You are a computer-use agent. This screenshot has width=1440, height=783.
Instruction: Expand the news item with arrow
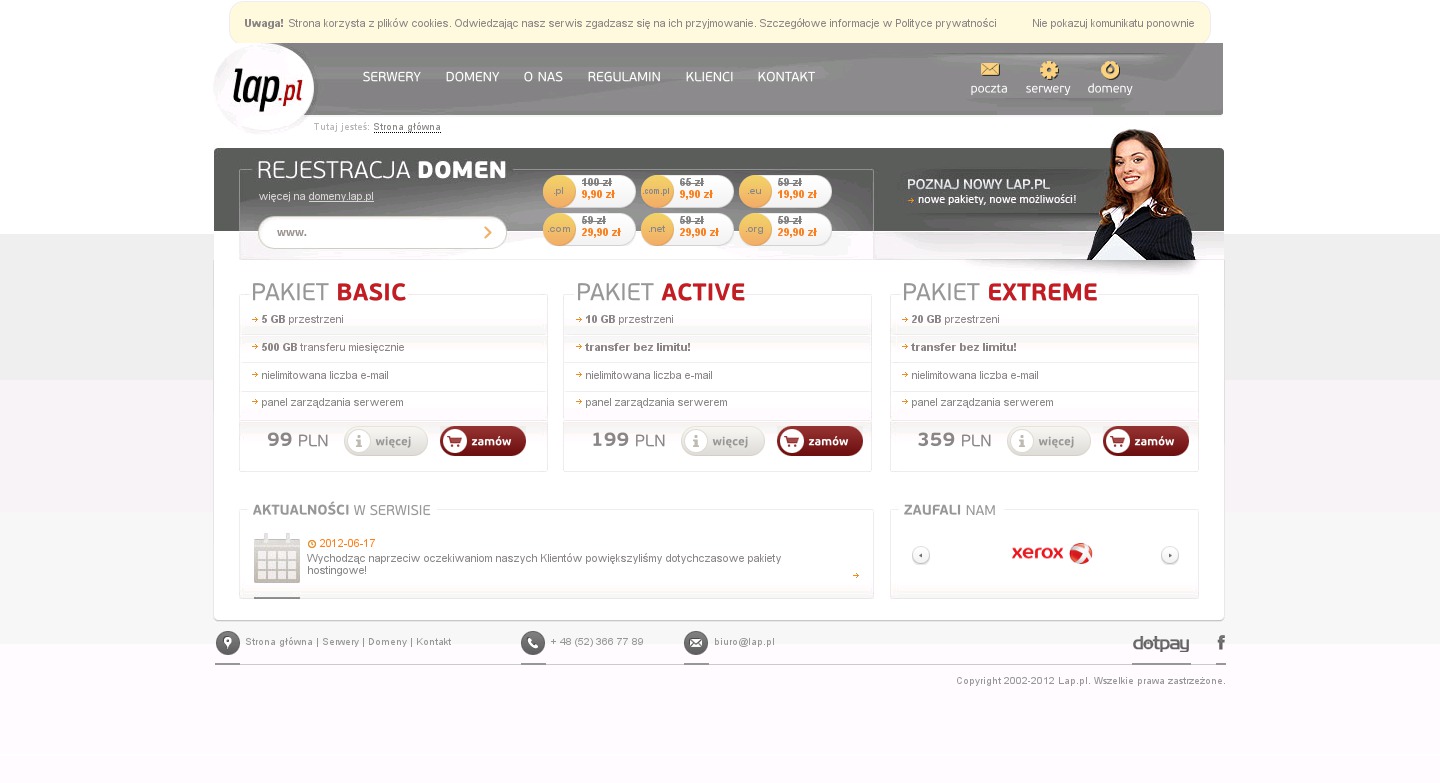coord(856,575)
